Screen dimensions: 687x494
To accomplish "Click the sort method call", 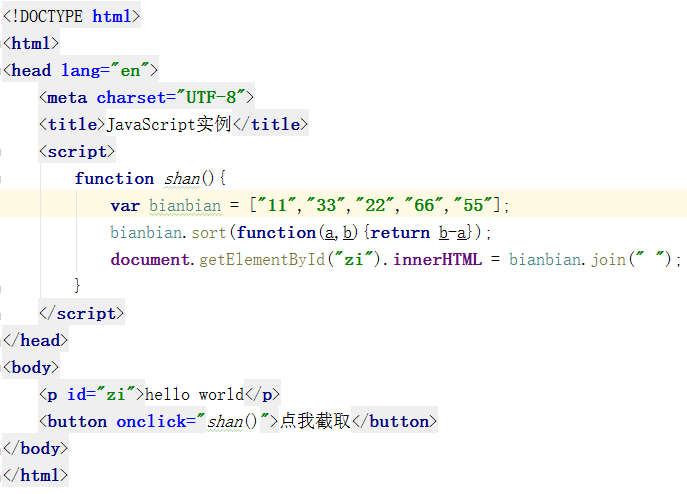I will (x=210, y=233).
